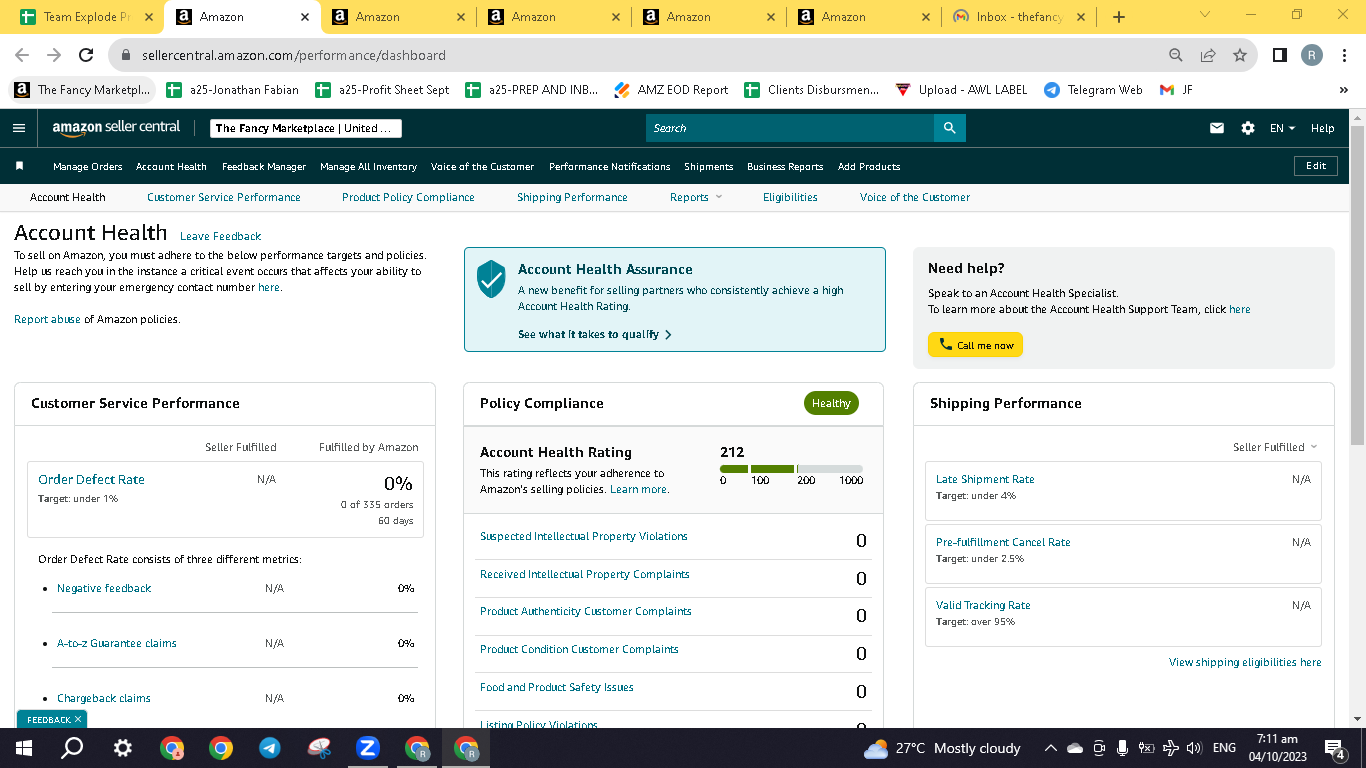The width and height of the screenshot is (1366, 768).
Task: Open the Telegram Web bookmark
Action: (1093, 90)
